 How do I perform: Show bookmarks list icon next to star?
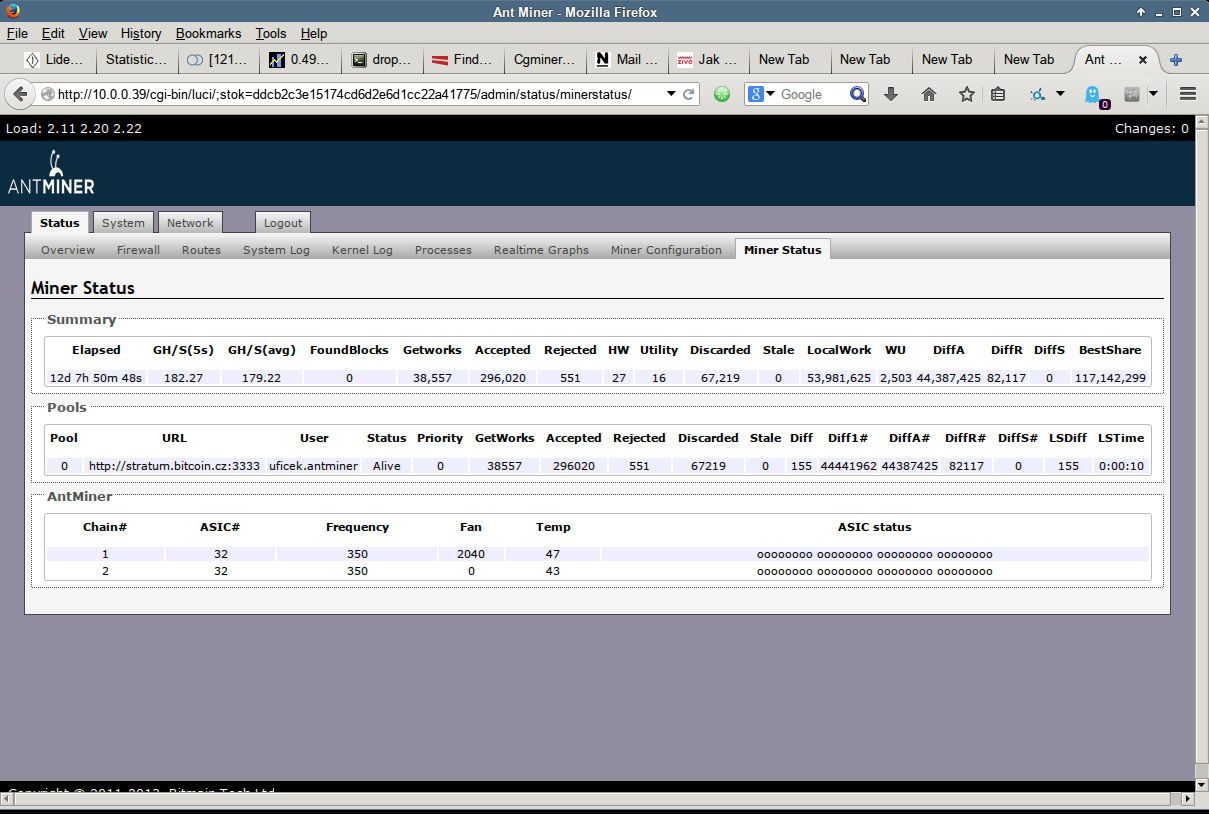[998, 94]
